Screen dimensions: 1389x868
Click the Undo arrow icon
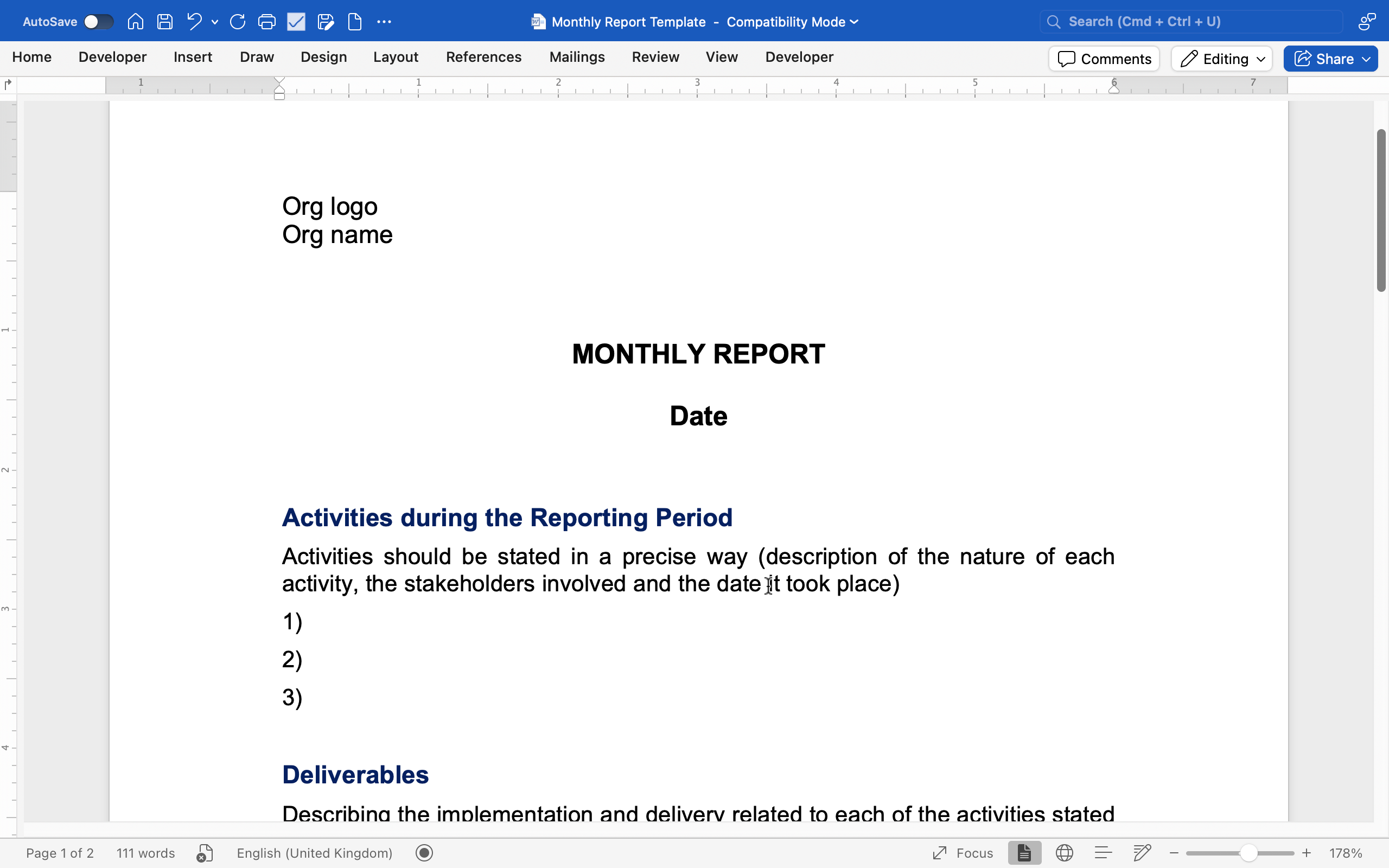pos(195,22)
